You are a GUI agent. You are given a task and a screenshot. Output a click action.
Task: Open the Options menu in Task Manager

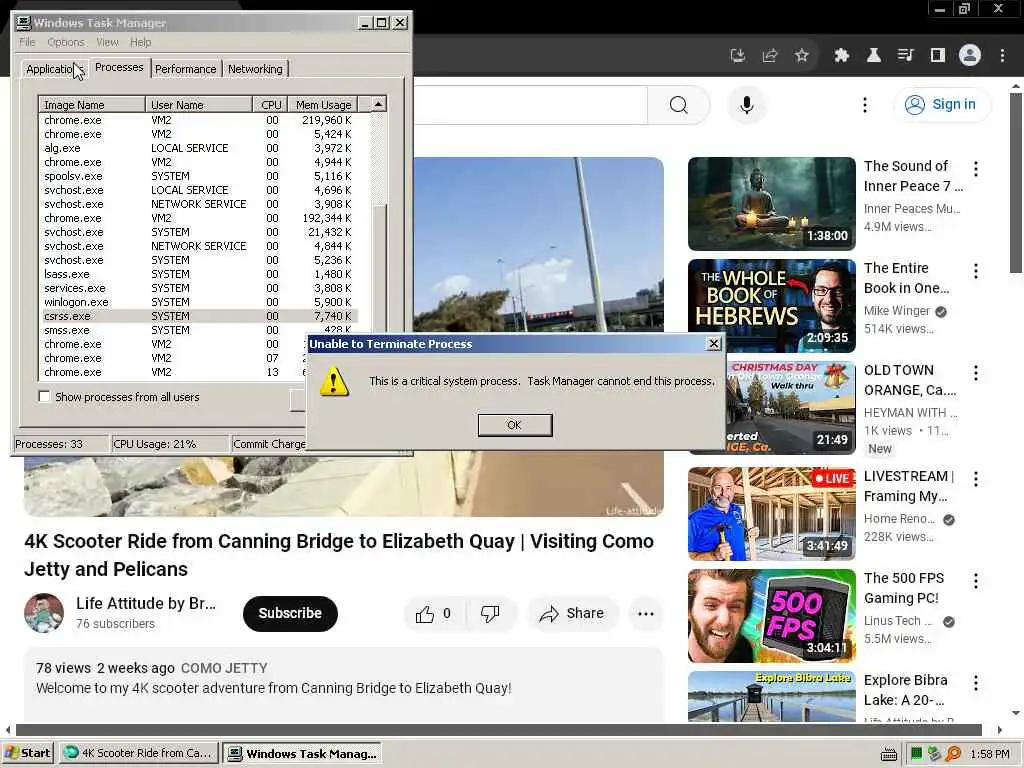tap(66, 42)
